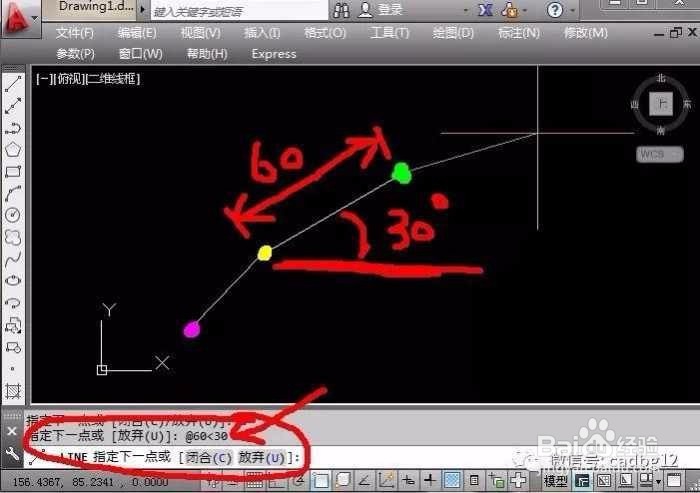Open the 工具(T) menu
700x493 pixels.
point(389,33)
